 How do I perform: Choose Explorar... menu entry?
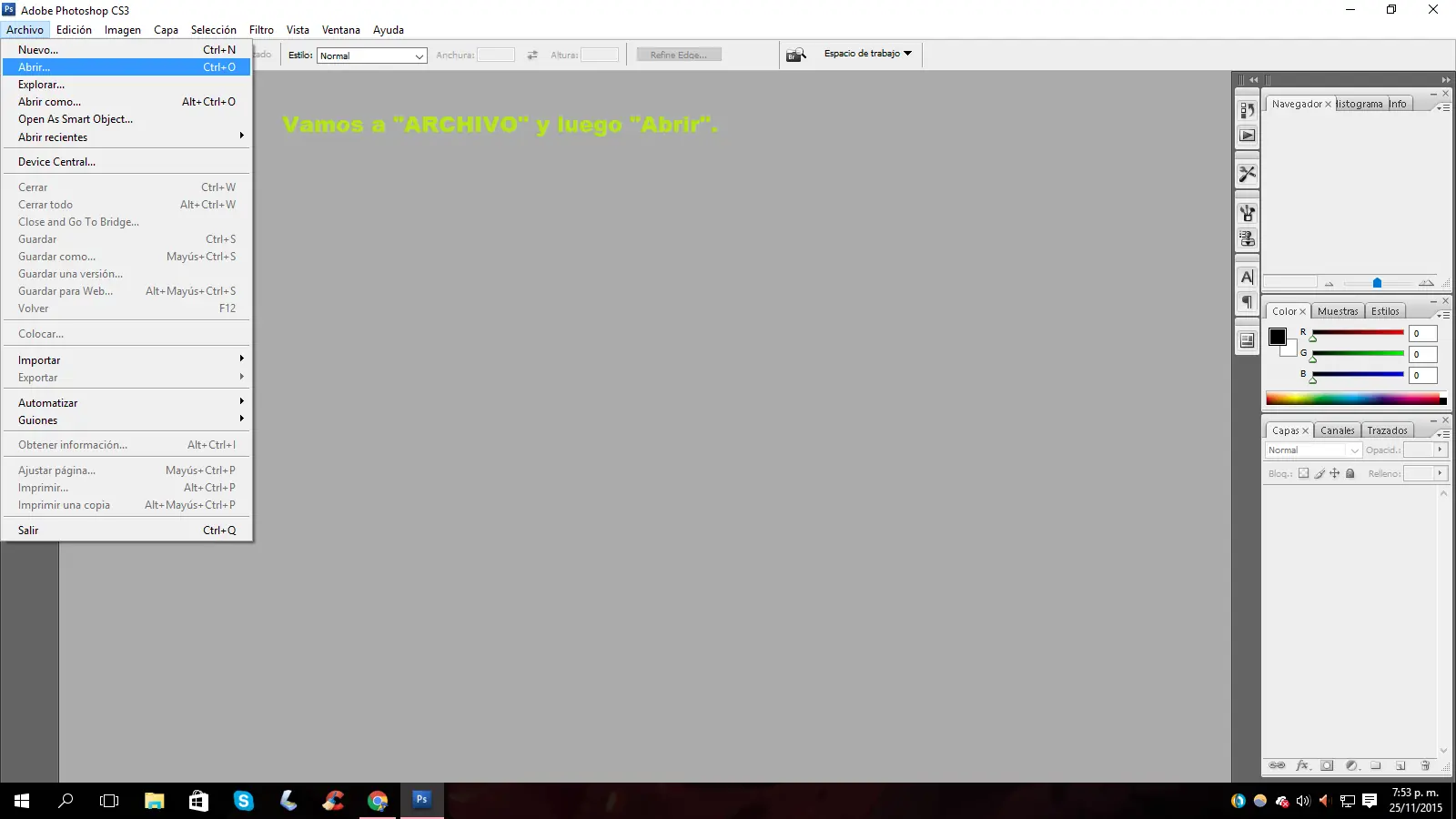click(126, 85)
